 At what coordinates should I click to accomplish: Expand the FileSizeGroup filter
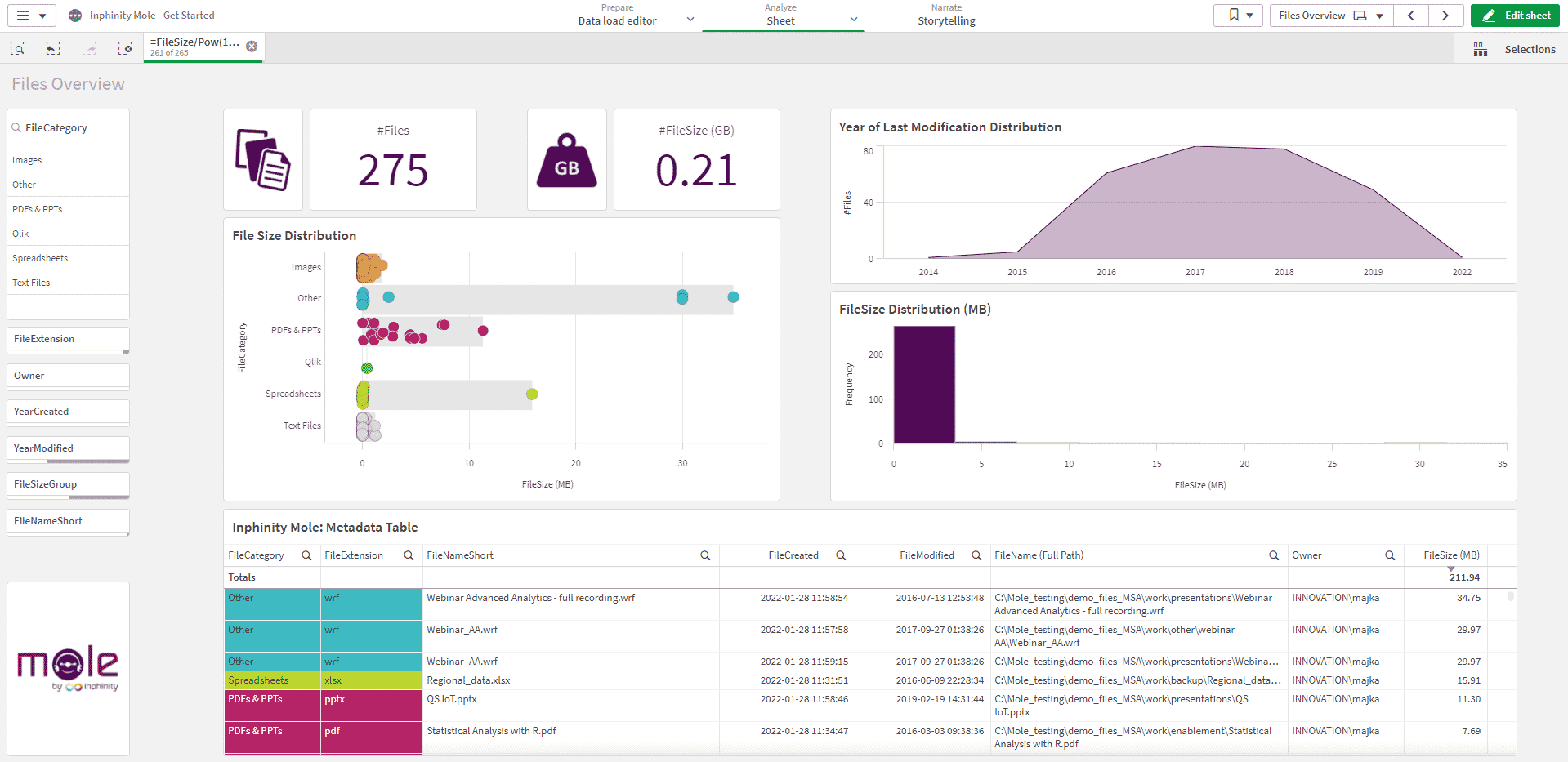point(68,484)
